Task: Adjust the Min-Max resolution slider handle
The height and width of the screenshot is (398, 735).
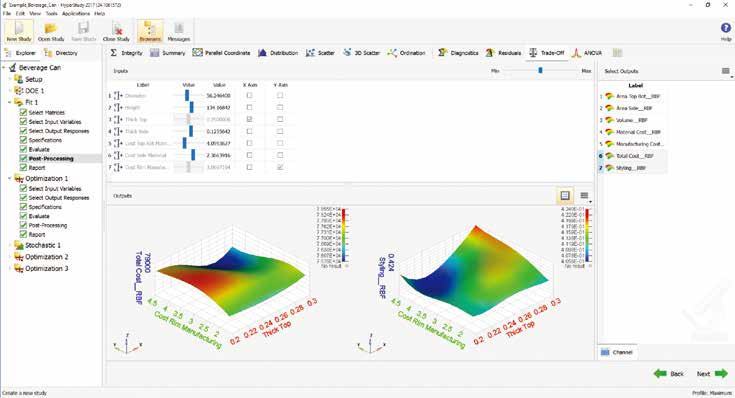Action: click(540, 70)
